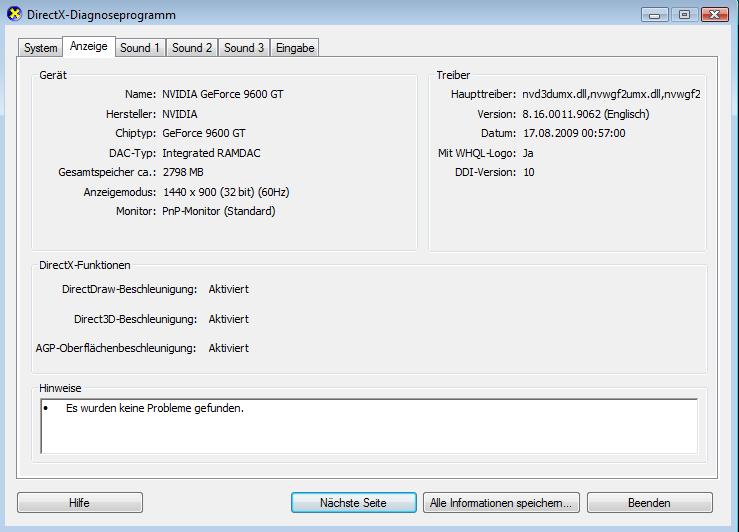
Task: Switch to the System tab
Action: coord(41,48)
